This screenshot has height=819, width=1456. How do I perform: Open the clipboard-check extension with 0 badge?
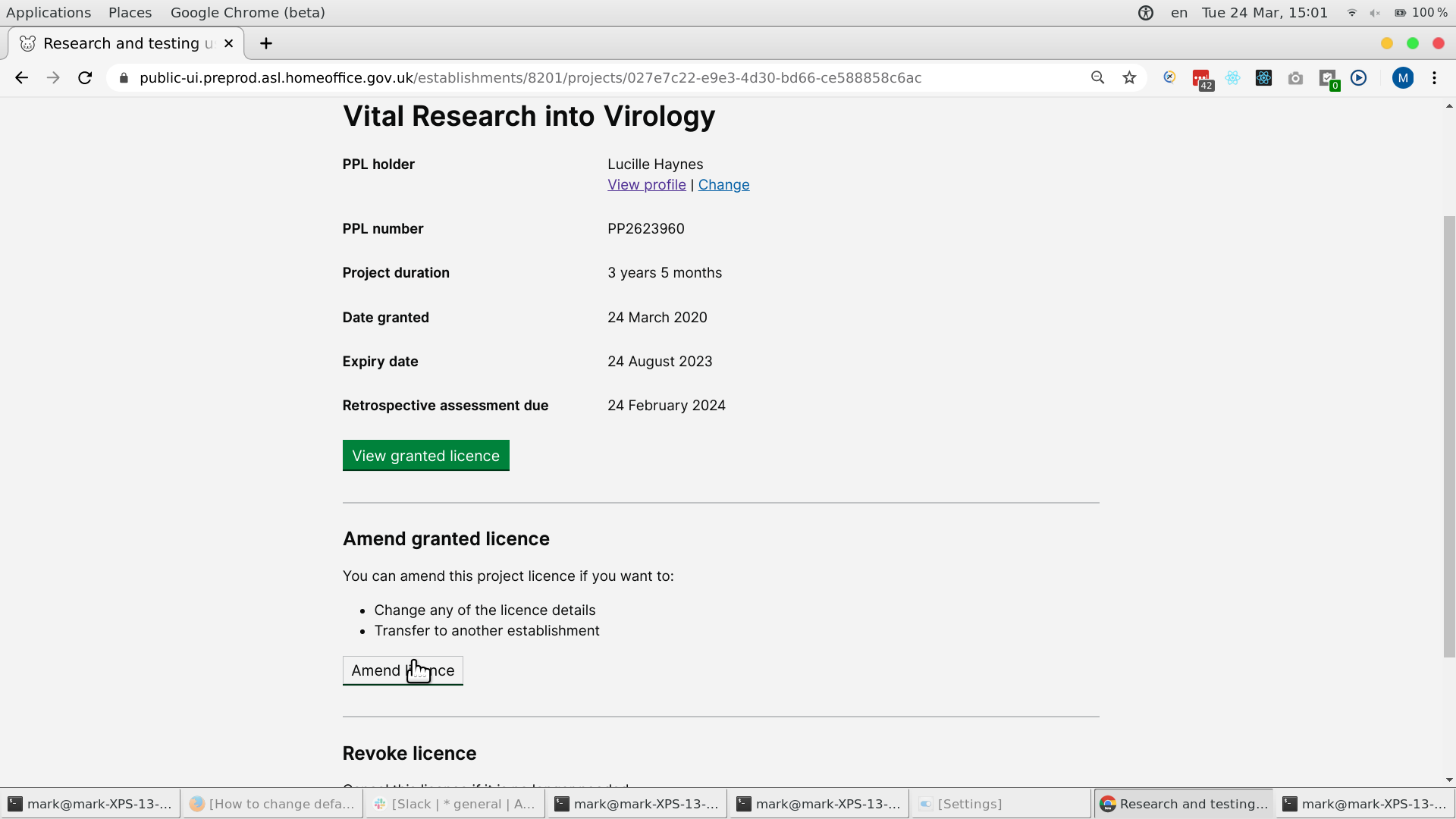pos(1328,79)
